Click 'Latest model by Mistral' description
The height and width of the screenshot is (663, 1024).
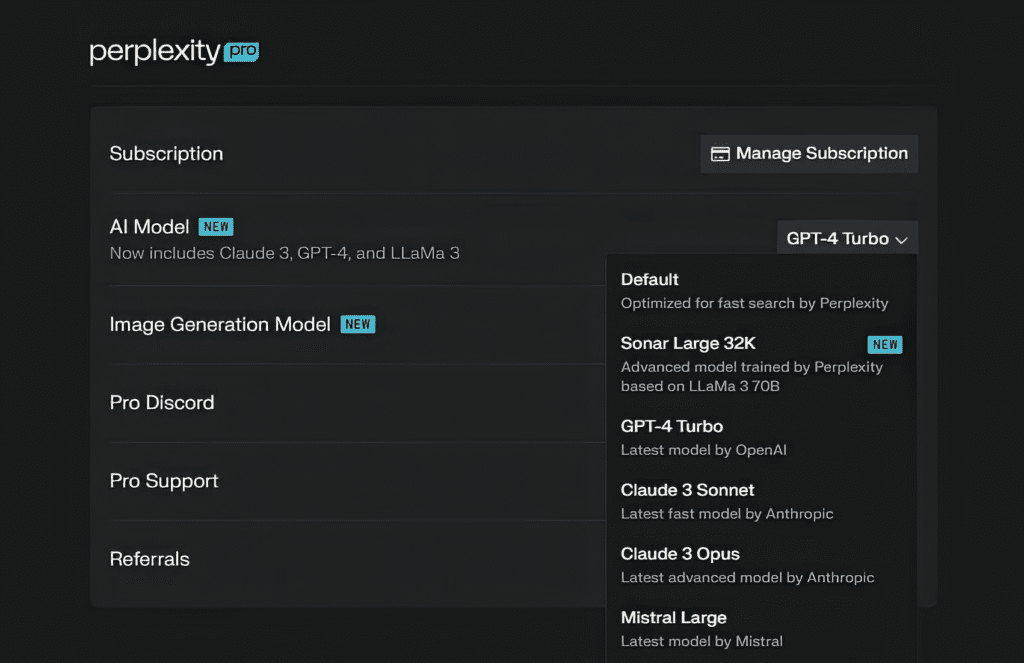tap(701, 641)
